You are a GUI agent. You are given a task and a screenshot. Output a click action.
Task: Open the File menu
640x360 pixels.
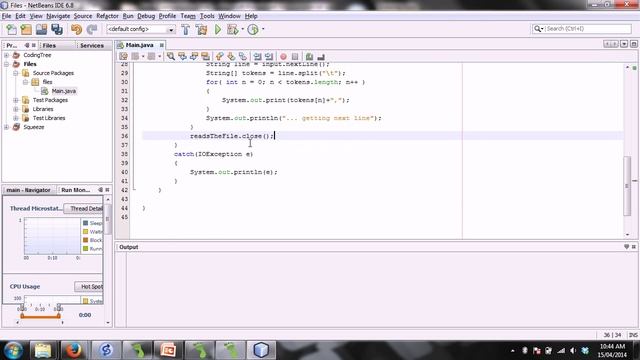click(7, 16)
